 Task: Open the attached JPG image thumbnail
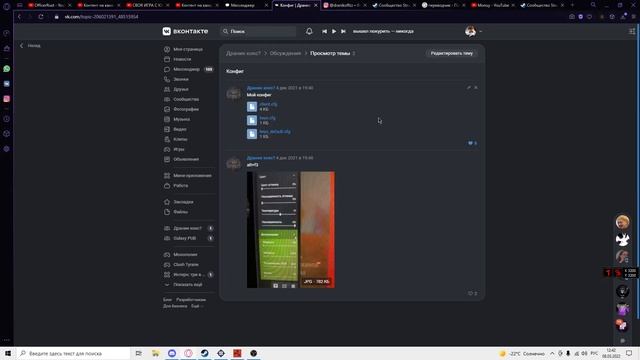(291, 230)
